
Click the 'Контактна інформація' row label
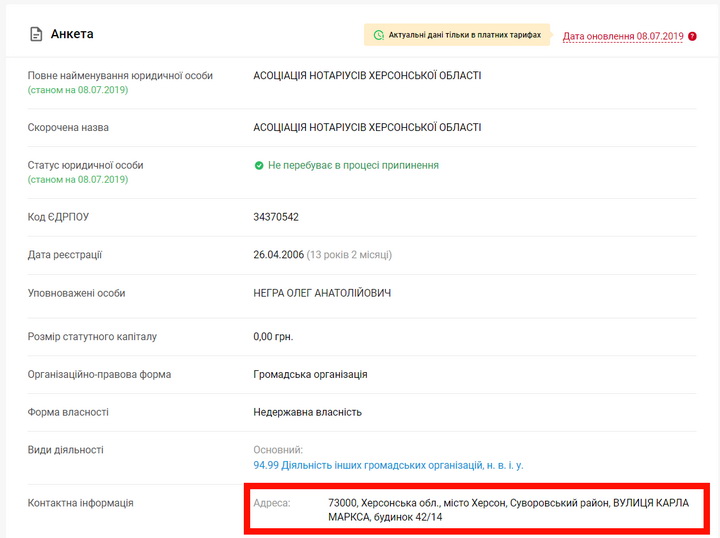pyautogui.click(x=80, y=503)
